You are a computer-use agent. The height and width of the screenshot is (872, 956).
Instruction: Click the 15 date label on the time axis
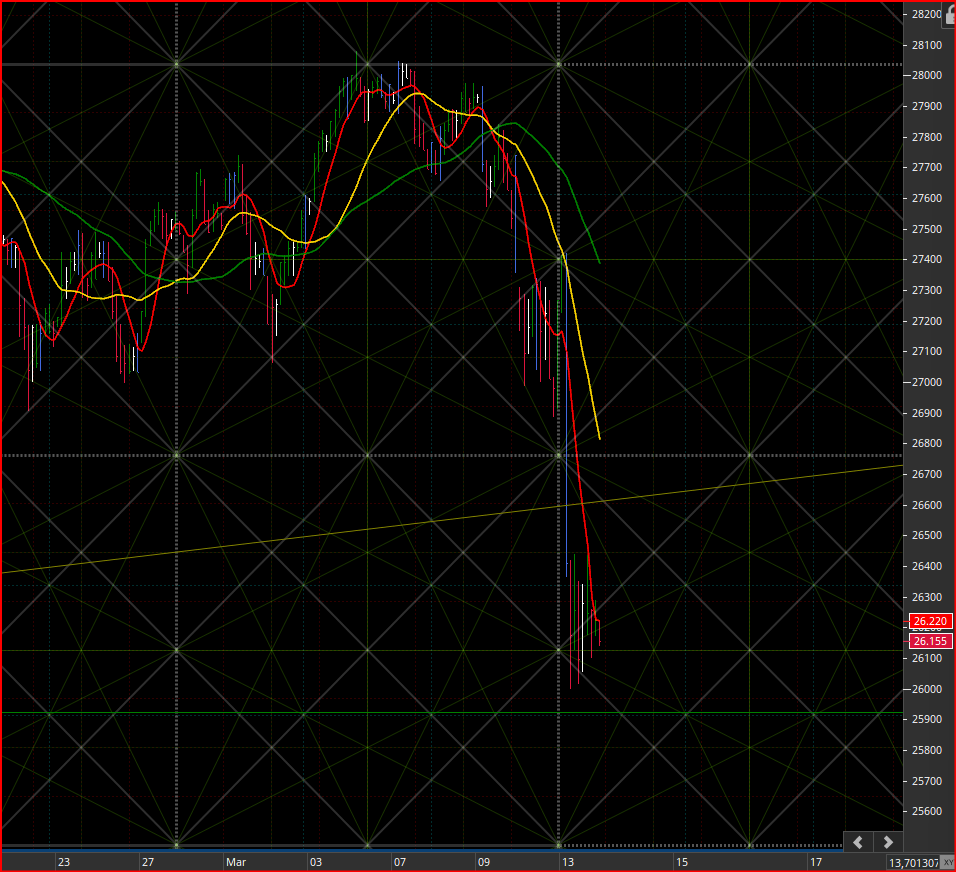tap(682, 862)
